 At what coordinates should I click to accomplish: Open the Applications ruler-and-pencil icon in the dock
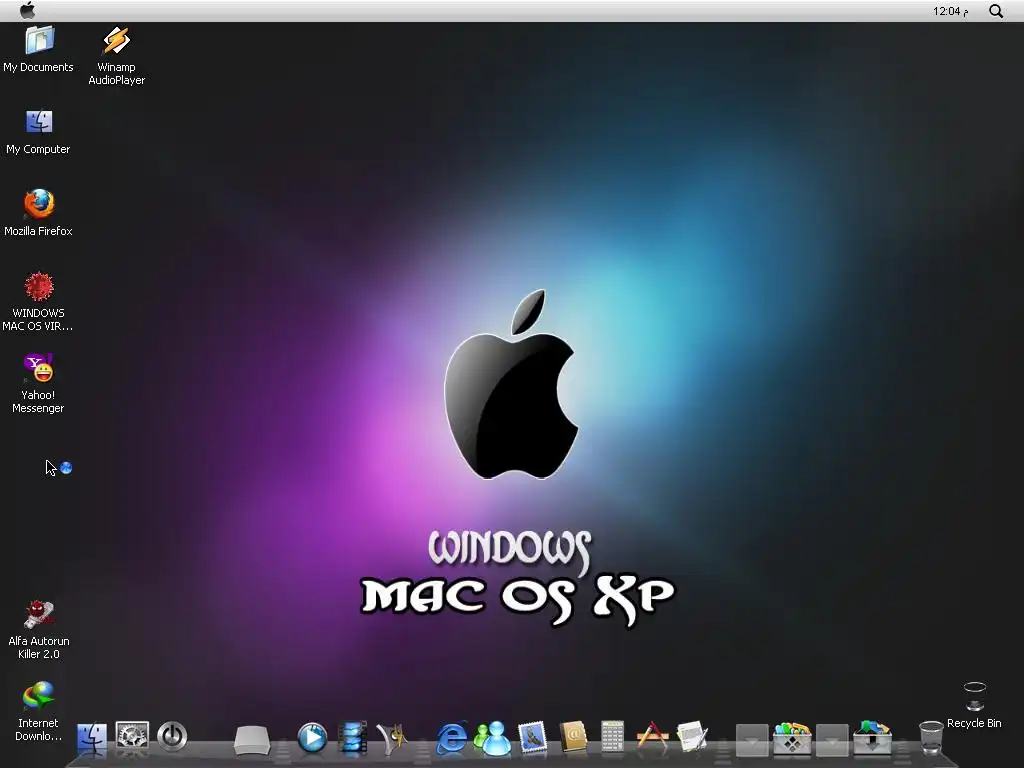click(652, 736)
